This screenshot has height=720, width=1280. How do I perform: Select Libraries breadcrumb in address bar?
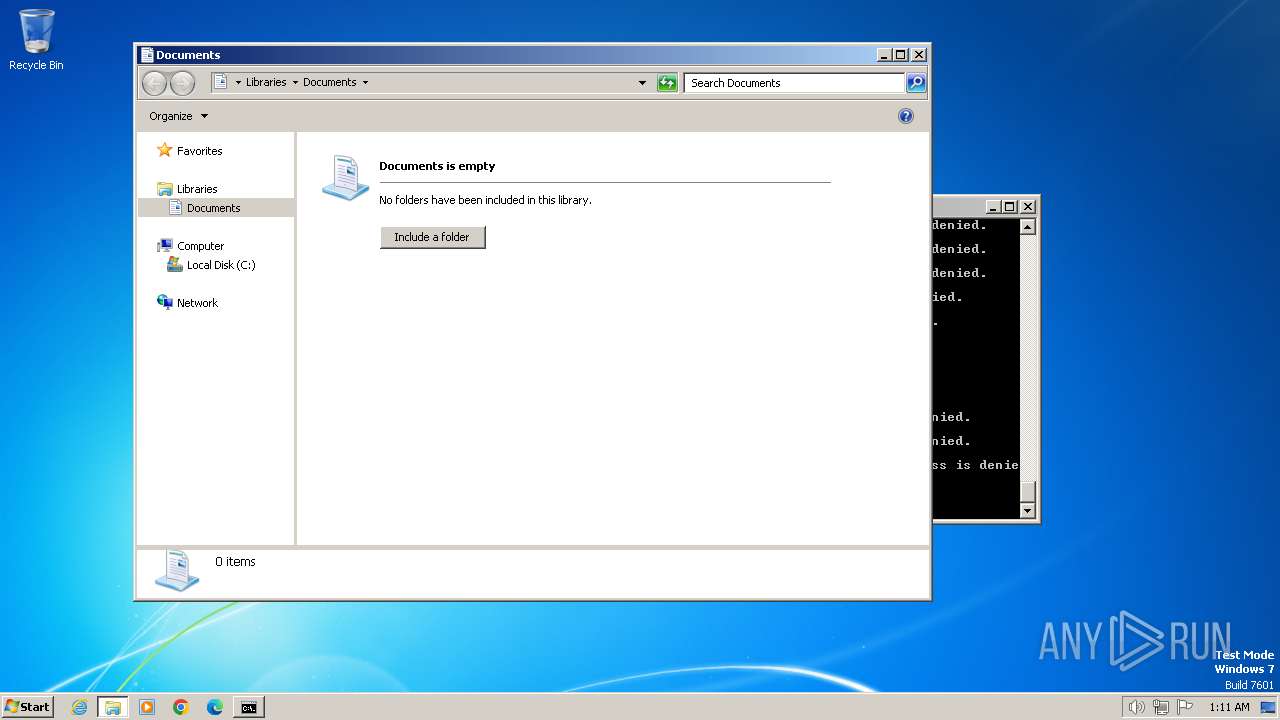266,82
